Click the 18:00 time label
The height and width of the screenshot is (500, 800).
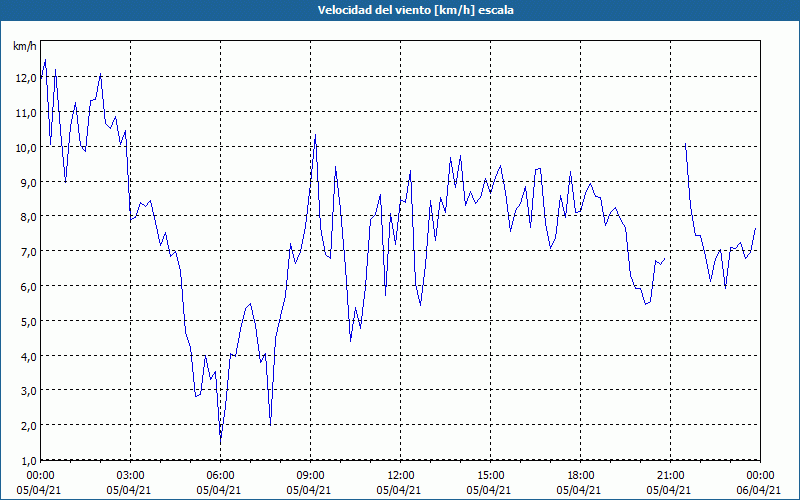pyautogui.click(x=581, y=476)
